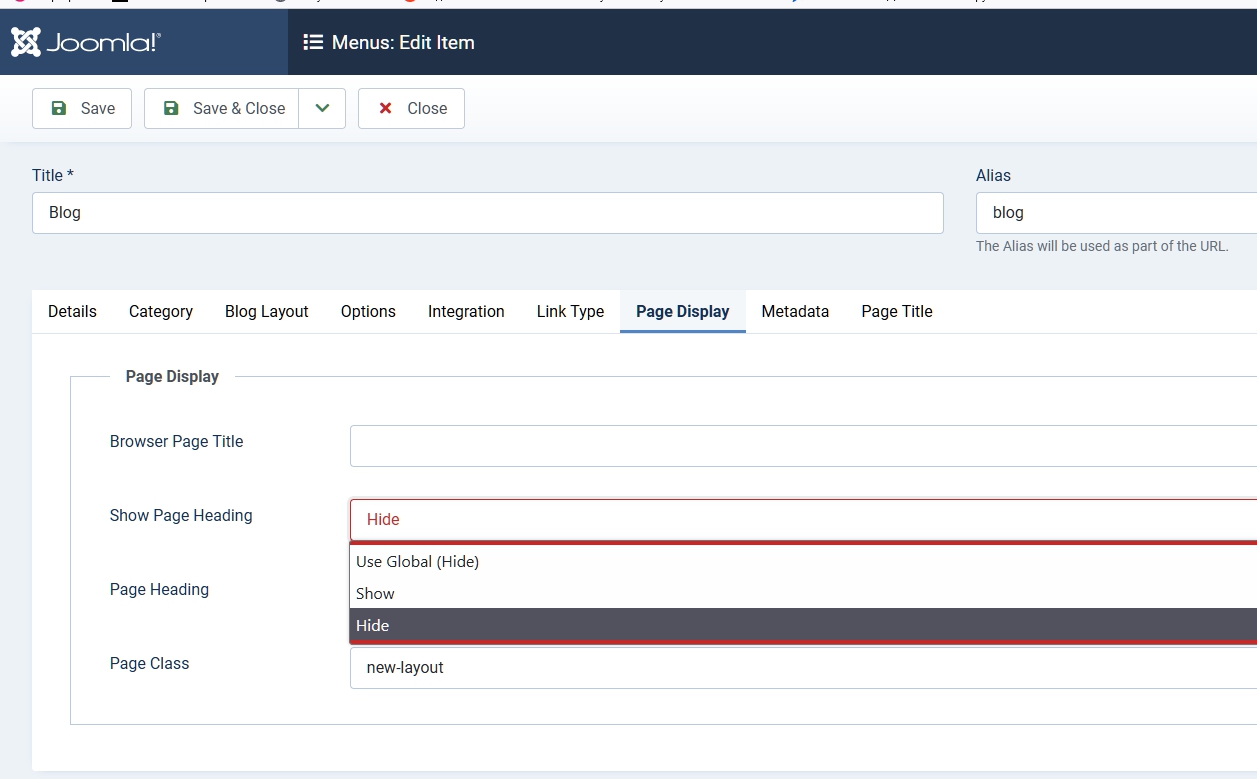
Task: Click the Page Class input field
Action: tap(802, 667)
